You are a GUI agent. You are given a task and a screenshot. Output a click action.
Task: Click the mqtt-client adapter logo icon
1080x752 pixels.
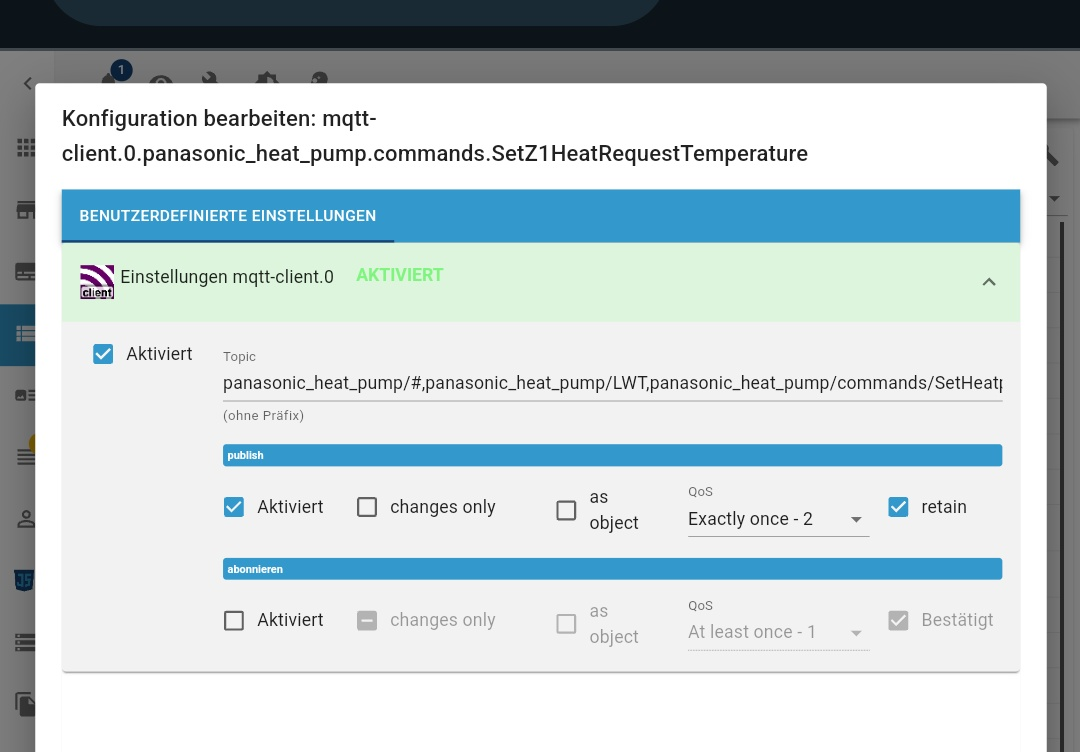(97, 281)
